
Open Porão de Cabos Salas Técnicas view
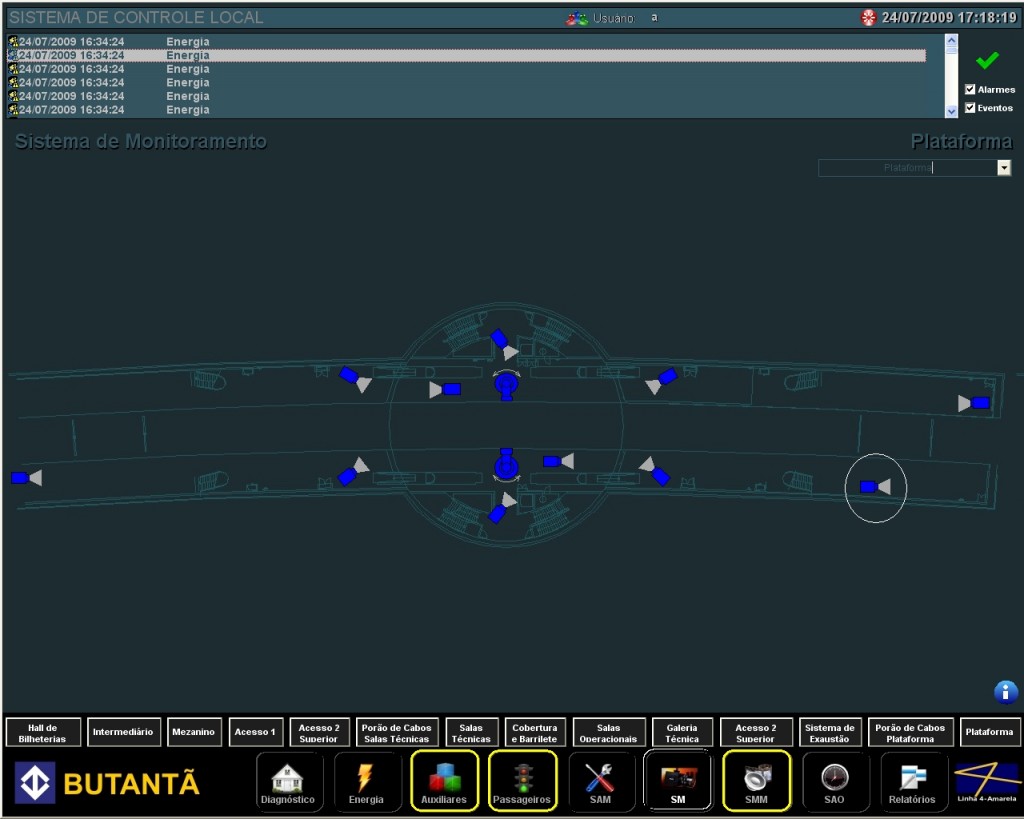click(396, 732)
